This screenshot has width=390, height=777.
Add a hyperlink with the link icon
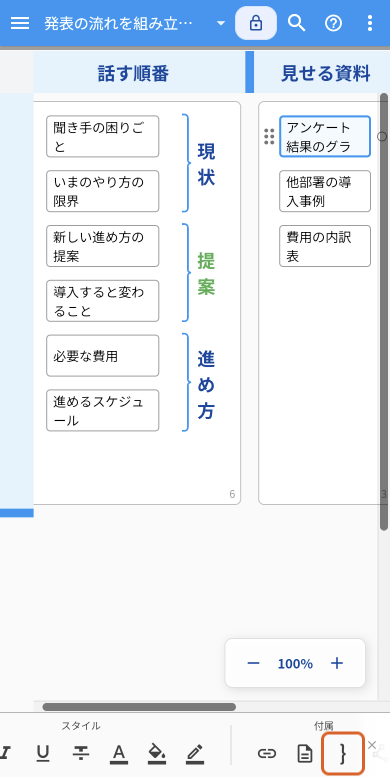coord(267,754)
